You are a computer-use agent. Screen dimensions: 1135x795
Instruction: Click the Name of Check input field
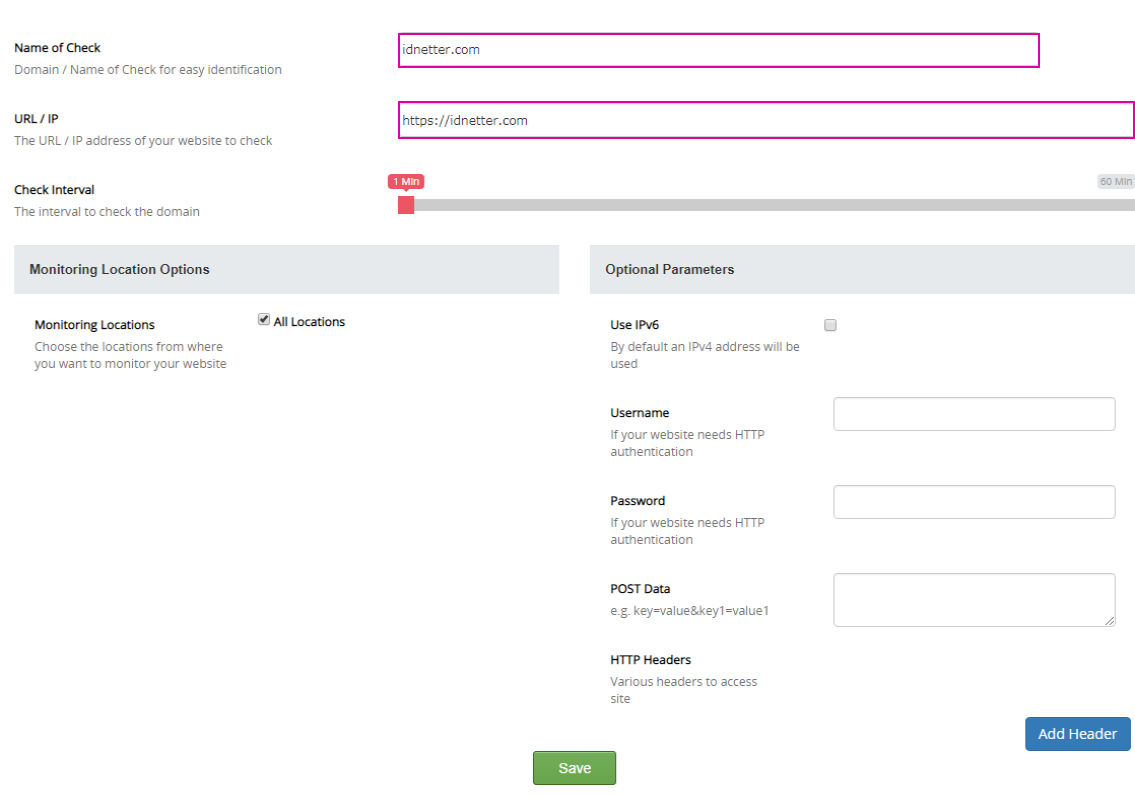pyautogui.click(x=718, y=50)
